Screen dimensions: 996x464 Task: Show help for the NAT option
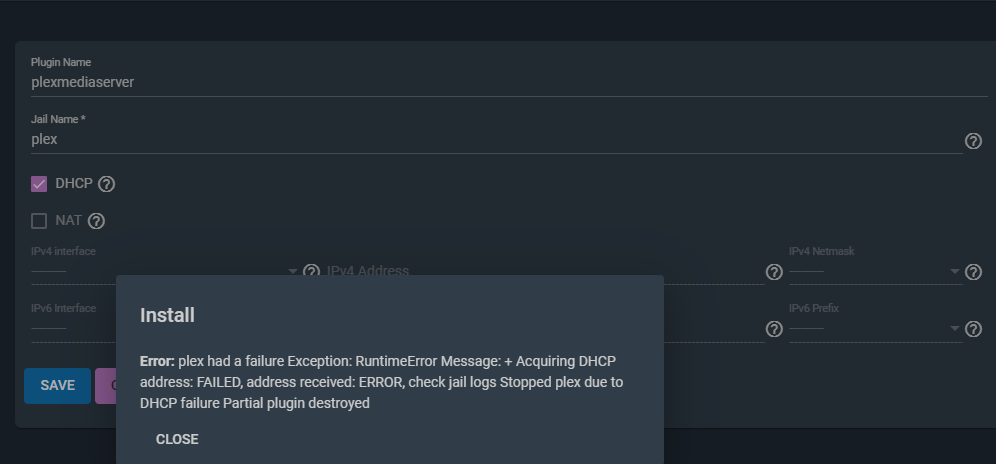coord(96,221)
